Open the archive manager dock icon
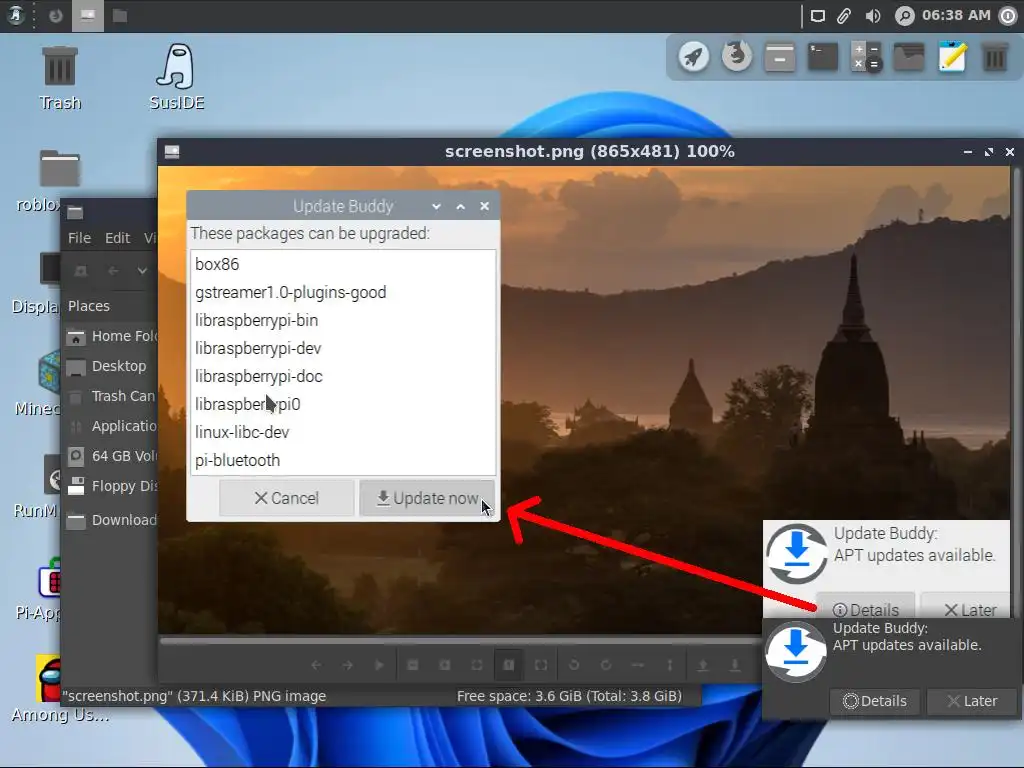Viewport: 1024px width, 768px height. (780, 57)
